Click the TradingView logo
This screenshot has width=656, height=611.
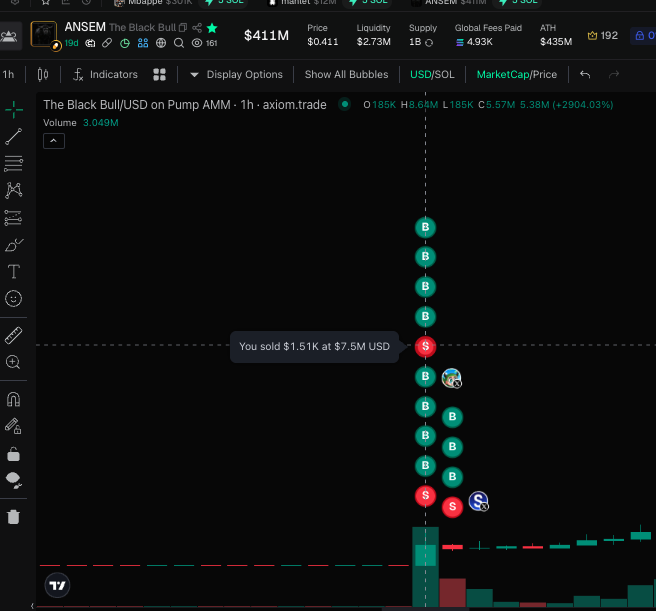coord(57,585)
